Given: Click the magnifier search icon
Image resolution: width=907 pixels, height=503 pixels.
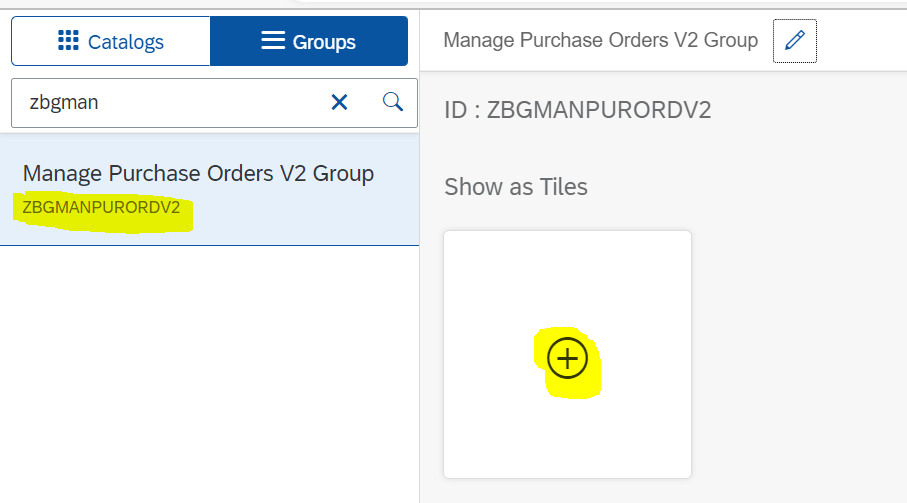Looking at the screenshot, I should [393, 102].
